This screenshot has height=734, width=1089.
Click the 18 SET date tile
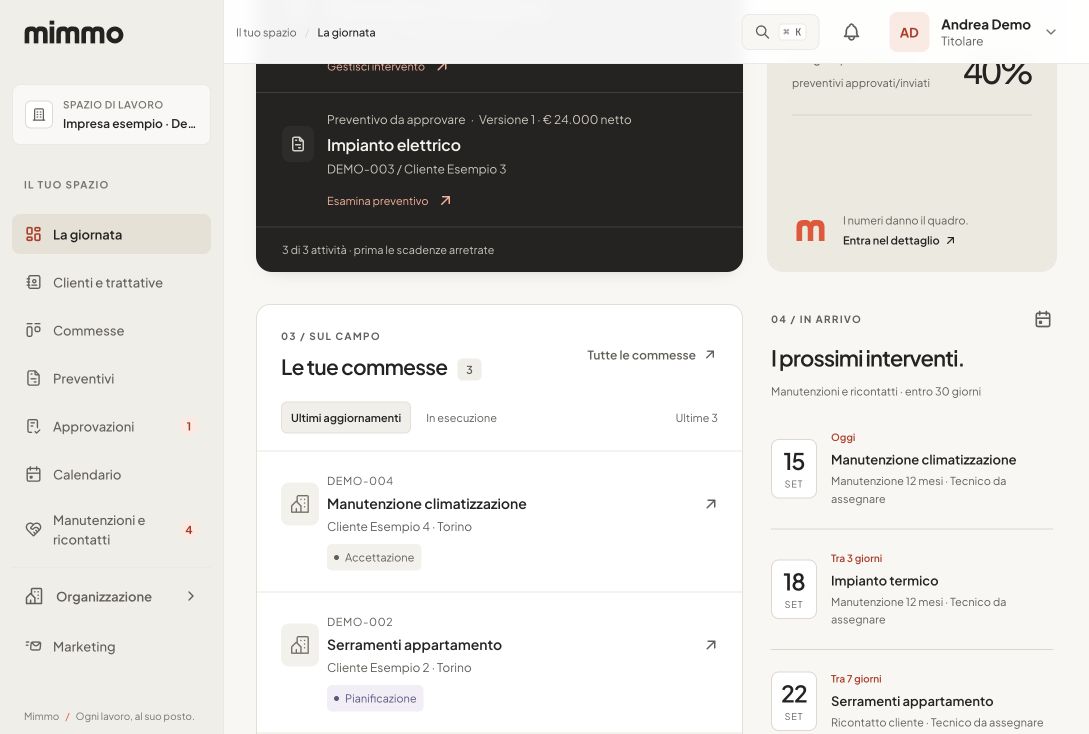[x=794, y=589]
